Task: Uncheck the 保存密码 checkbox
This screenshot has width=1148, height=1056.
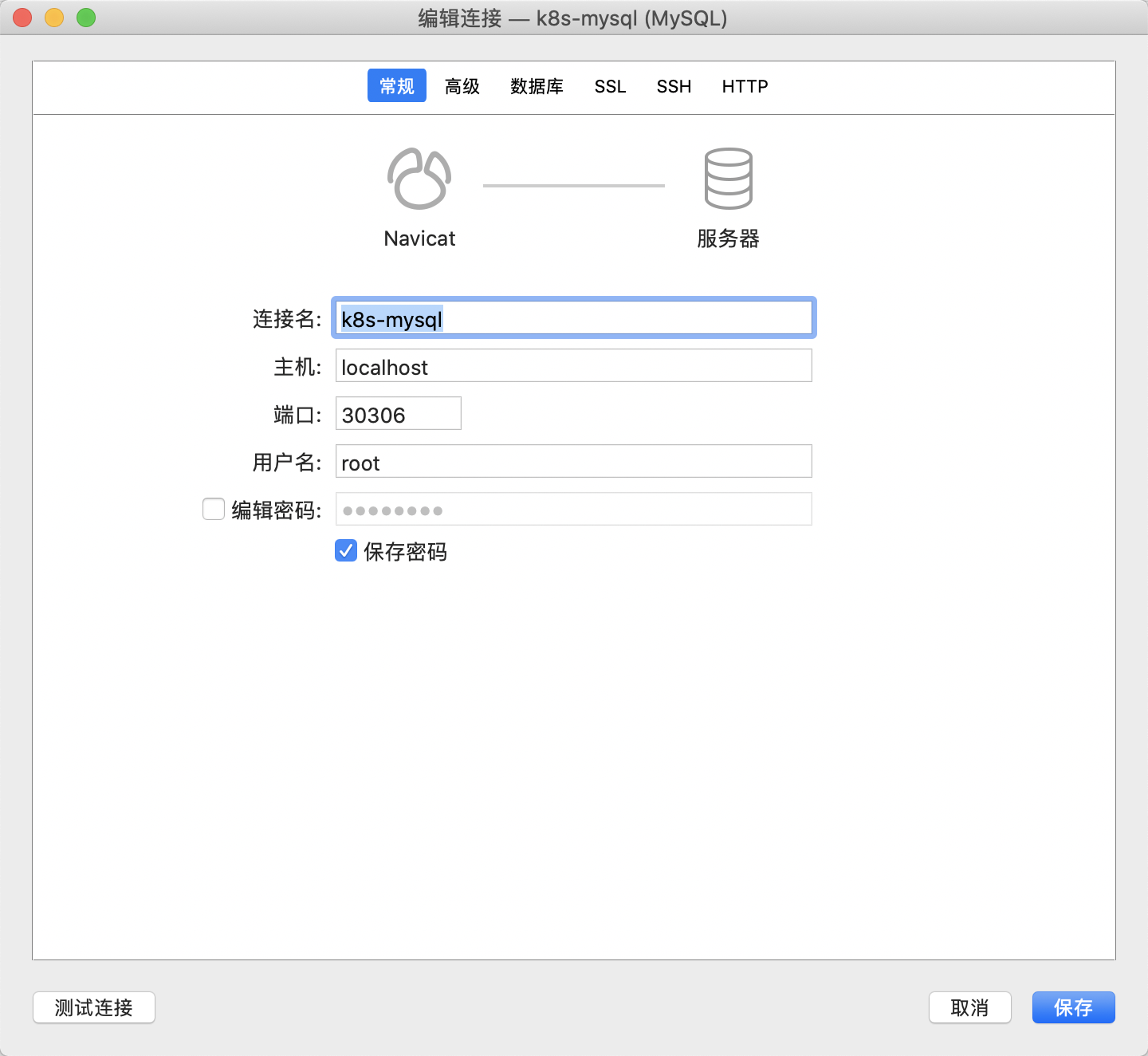Action: [345, 550]
